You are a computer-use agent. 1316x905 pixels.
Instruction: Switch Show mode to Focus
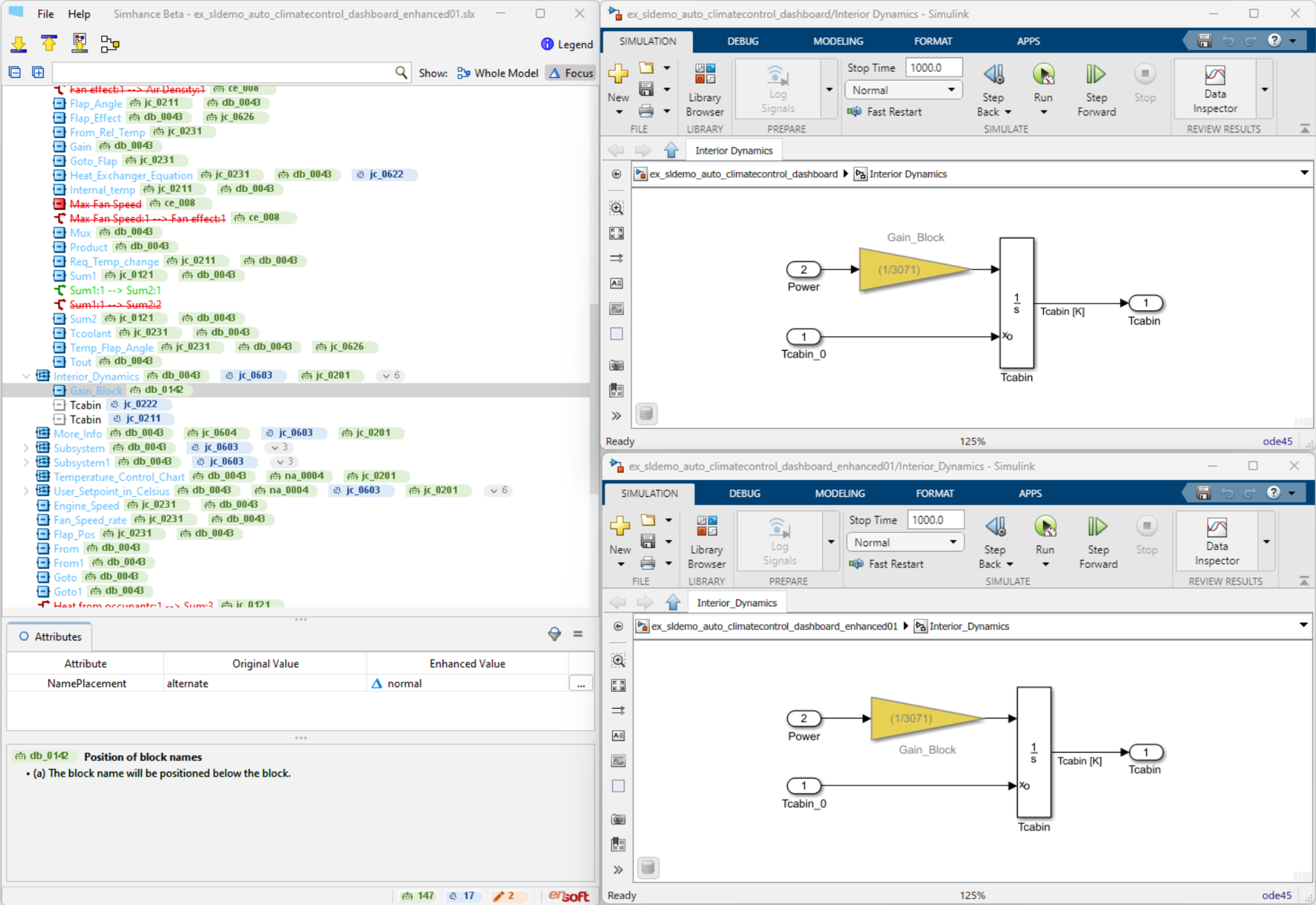(571, 73)
